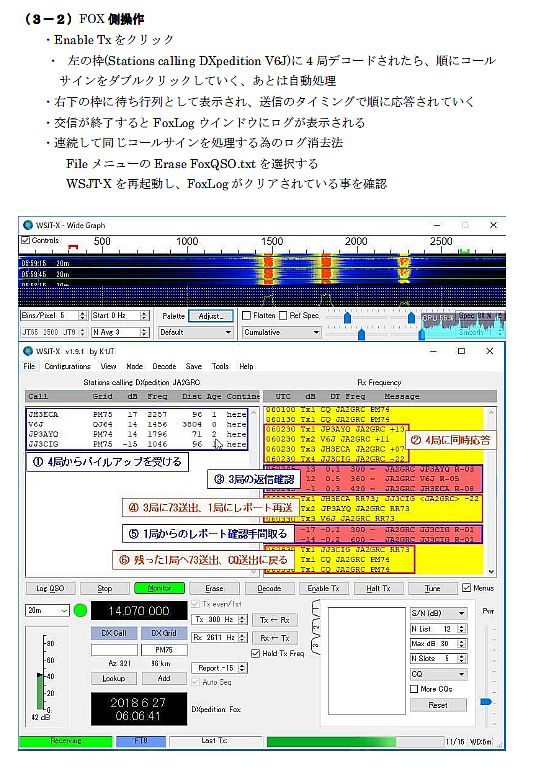Select JP3AYO row in calling stations list
549x770 pixels.
coord(137,435)
